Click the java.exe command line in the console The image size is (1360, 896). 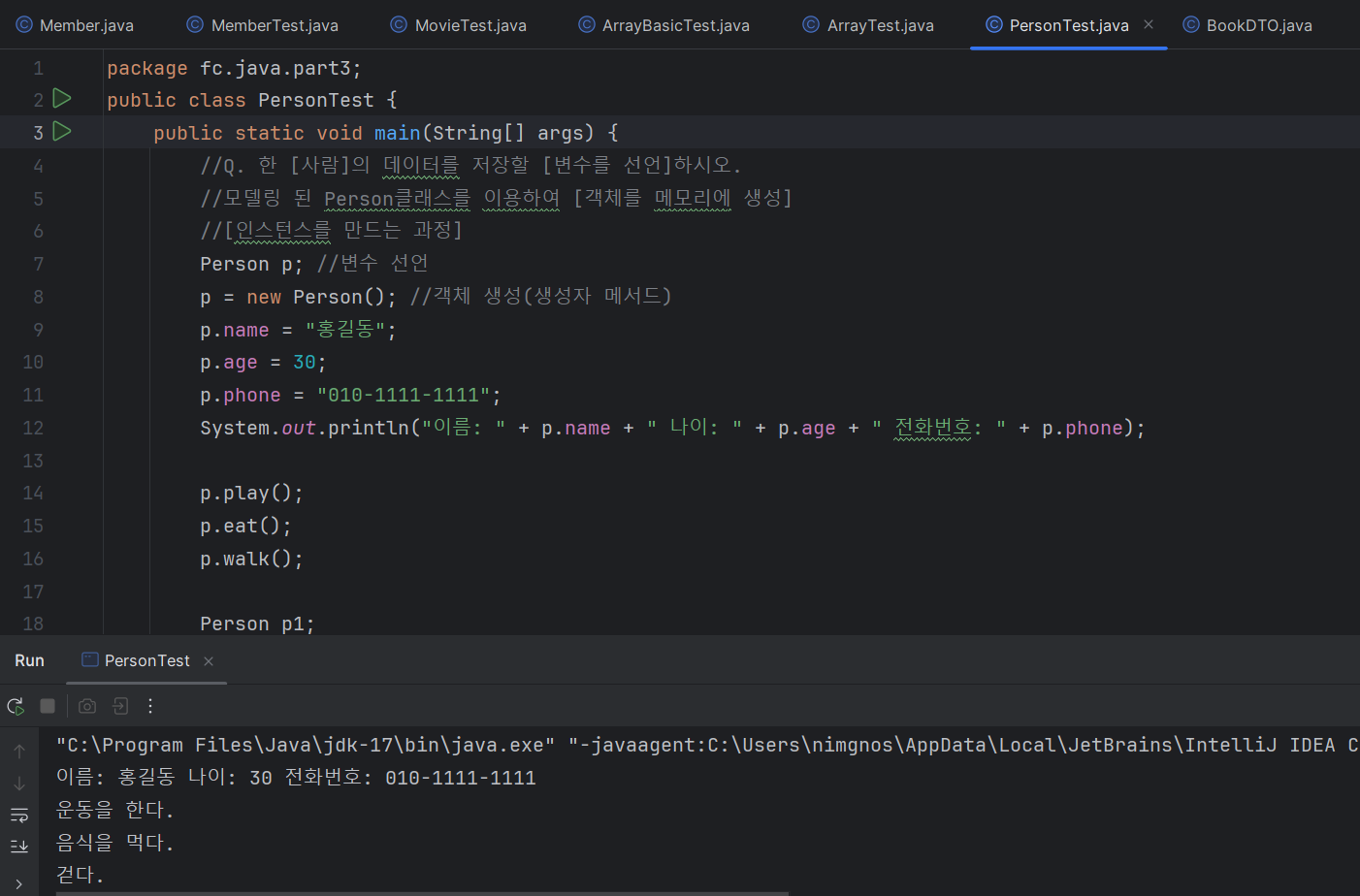[x=707, y=745]
